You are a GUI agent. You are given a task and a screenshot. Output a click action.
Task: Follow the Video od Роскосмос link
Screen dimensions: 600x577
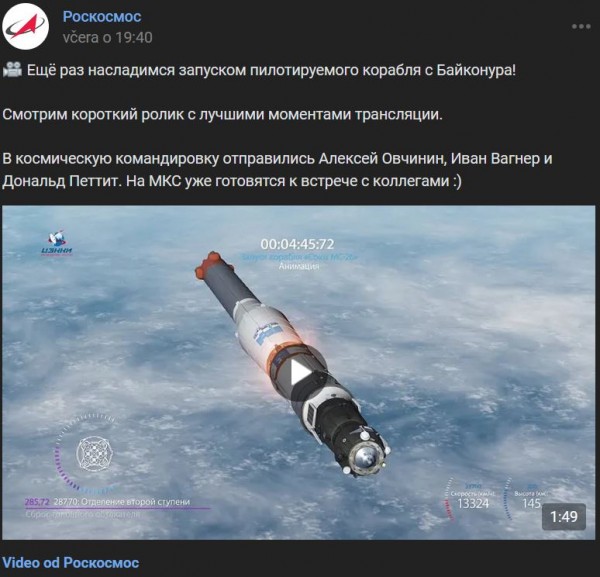coord(70,563)
